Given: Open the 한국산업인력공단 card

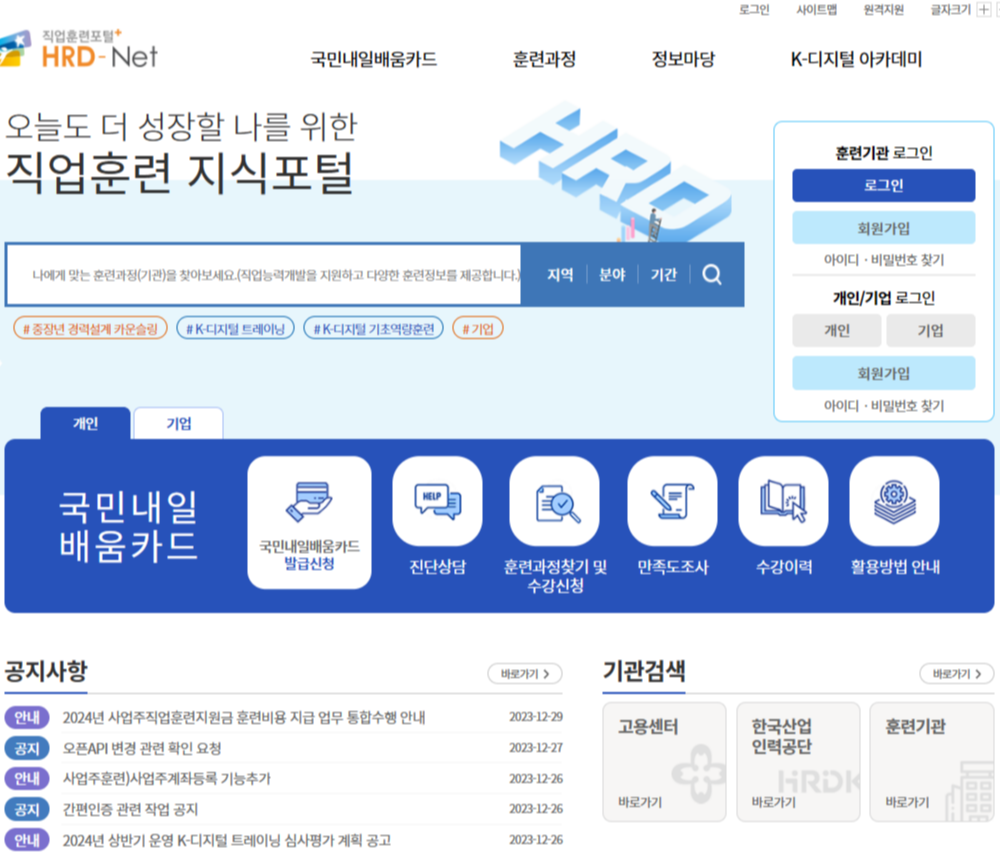Looking at the screenshot, I should [x=798, y=762].
